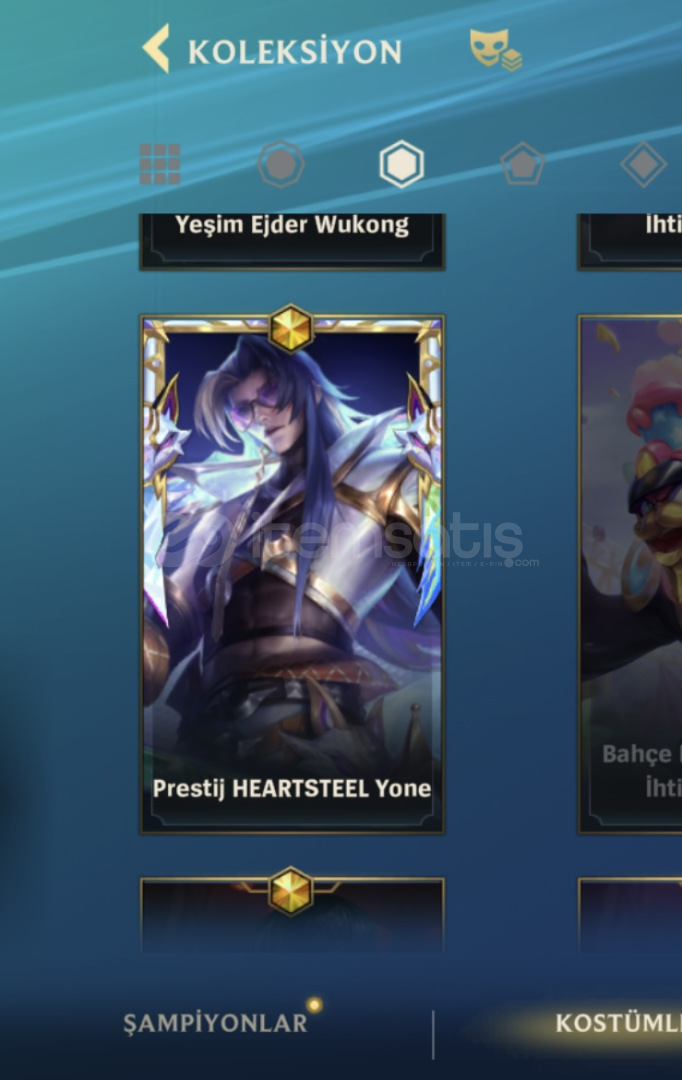Switch to the Şampiyonlar tab
Viewport: 682px width, 1080px height.
215,1024
